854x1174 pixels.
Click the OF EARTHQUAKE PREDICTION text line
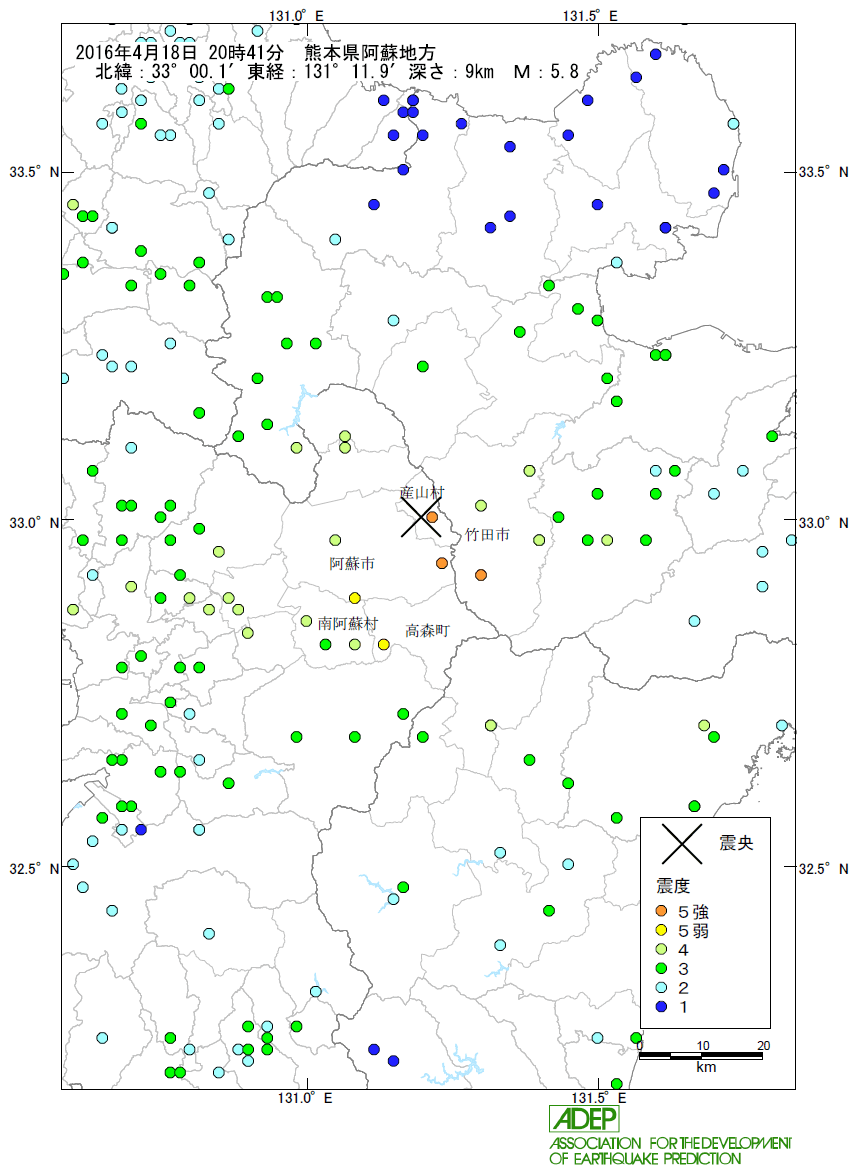(x=645, y=1158)
